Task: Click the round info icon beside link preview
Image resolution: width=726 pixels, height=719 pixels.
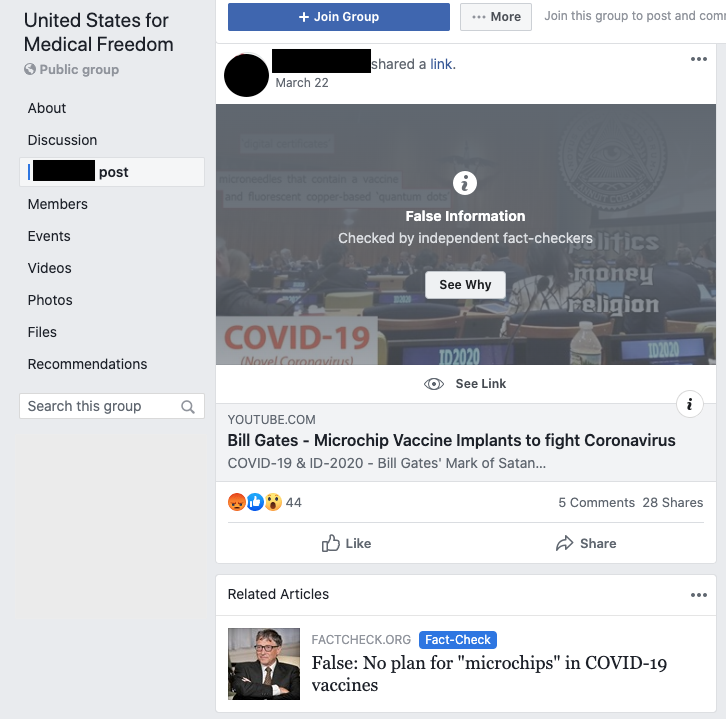Action: click(x=689, y=404)
